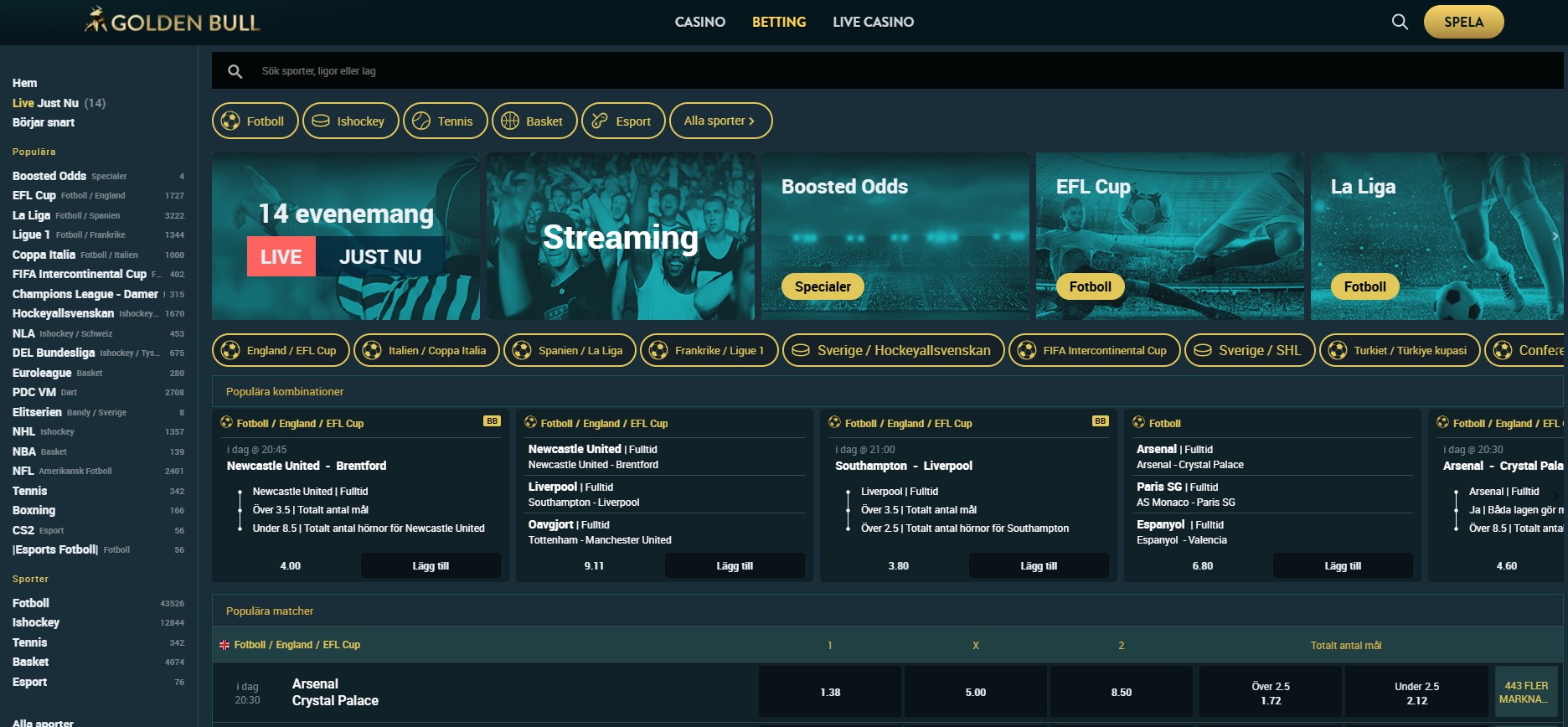The width and height of the screenshot is (1568, 727).
Task: Open Fotboll under Sporter section
Action: [x=98, y=603]
